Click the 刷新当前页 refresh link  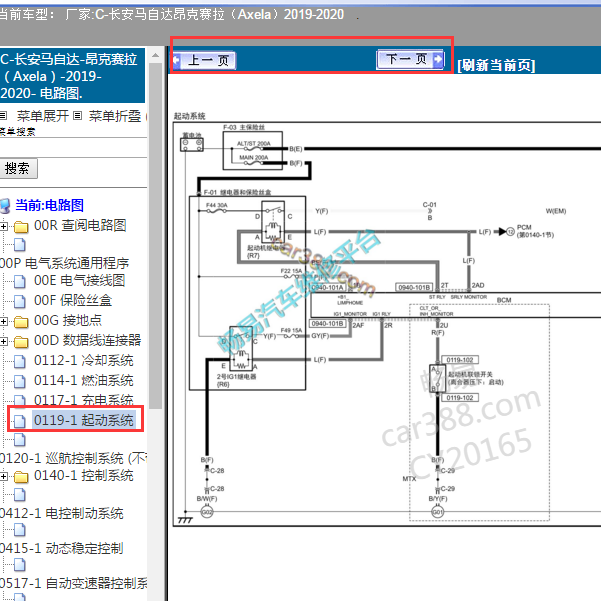click(496, 65)
